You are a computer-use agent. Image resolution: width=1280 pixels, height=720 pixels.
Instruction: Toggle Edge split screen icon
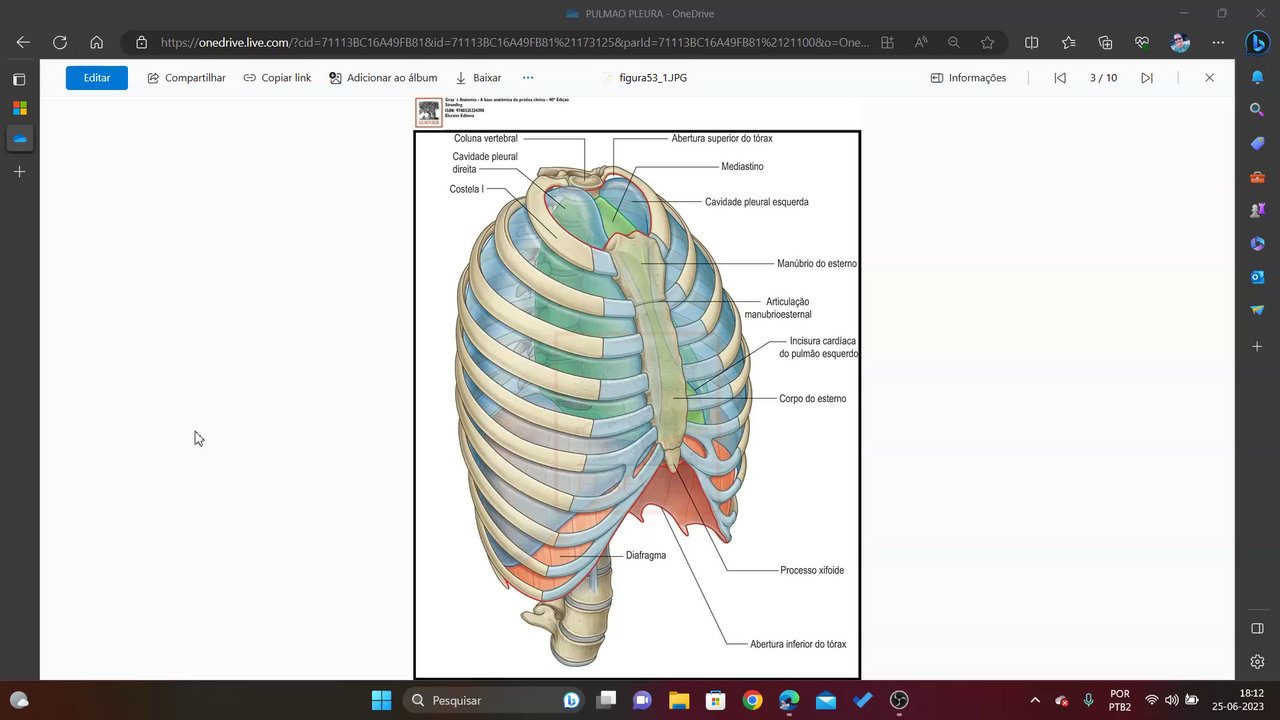(x=1031, y=43)
